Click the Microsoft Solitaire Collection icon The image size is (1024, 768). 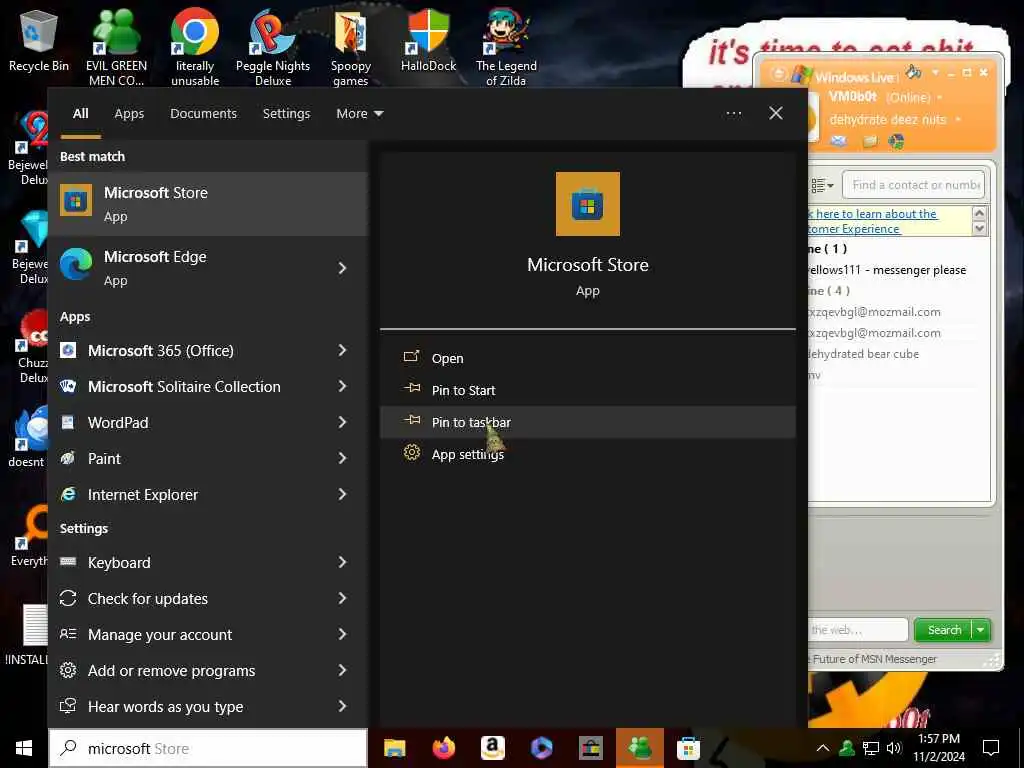click(68, 386)
